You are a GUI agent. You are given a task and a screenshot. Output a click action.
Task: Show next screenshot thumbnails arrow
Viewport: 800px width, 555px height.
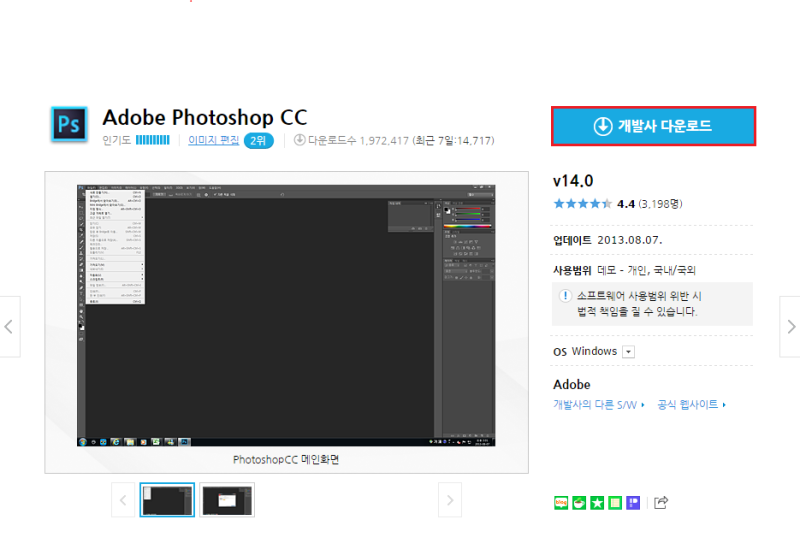pyautogui.click(x=450, y=500)
